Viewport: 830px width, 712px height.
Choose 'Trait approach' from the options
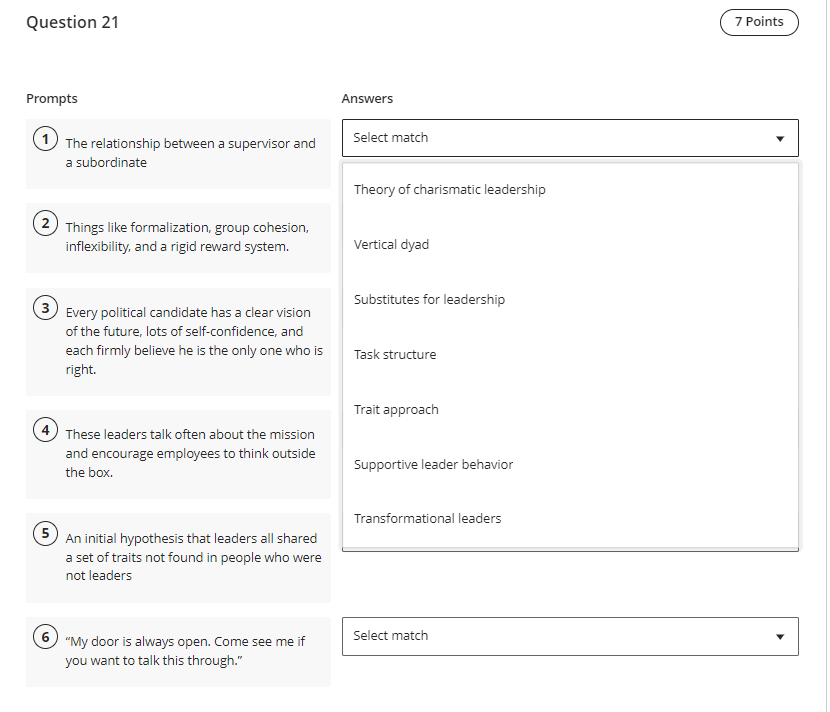pos(394,409)
